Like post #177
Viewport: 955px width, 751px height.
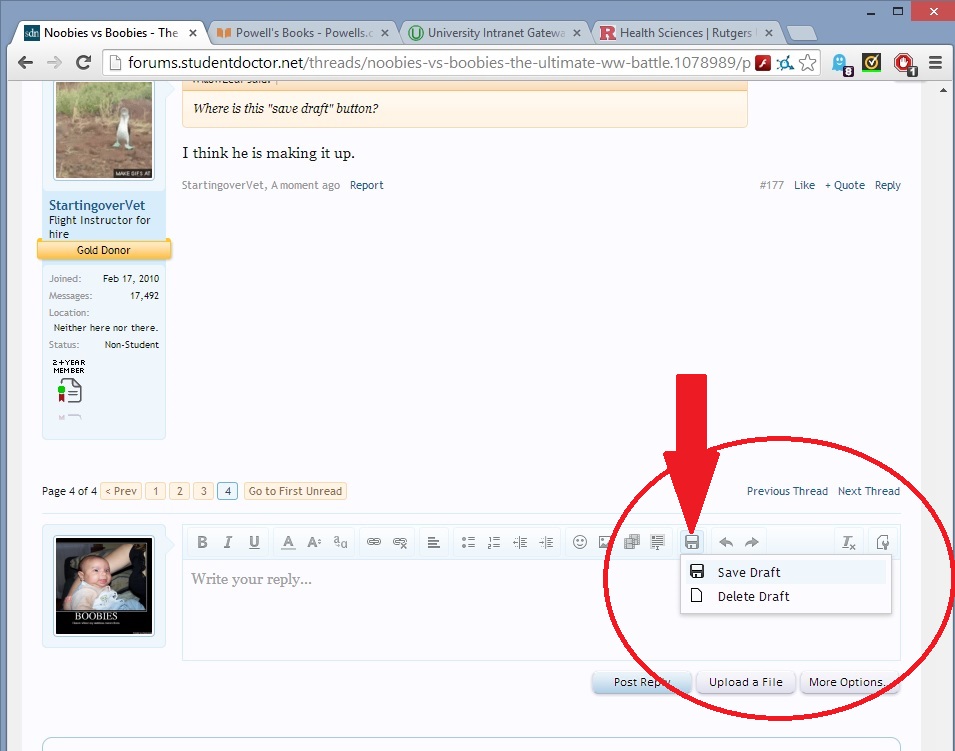coord(805,185)
